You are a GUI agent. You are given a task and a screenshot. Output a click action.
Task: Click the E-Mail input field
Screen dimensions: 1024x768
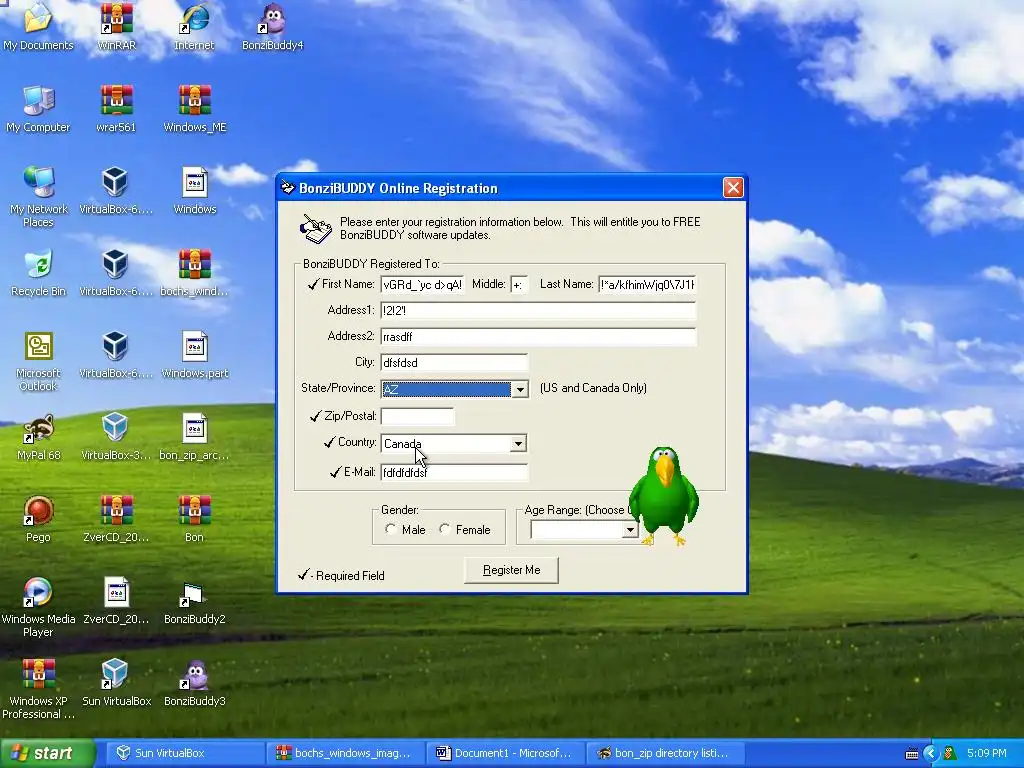(454, 472)
